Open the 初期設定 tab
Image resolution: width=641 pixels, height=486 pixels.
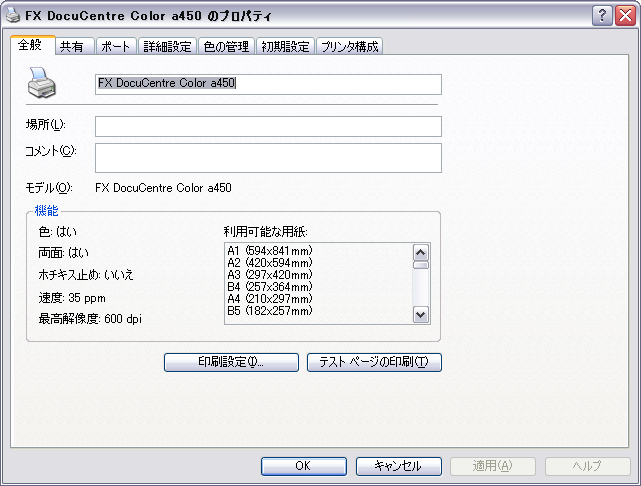click(286, 47)
